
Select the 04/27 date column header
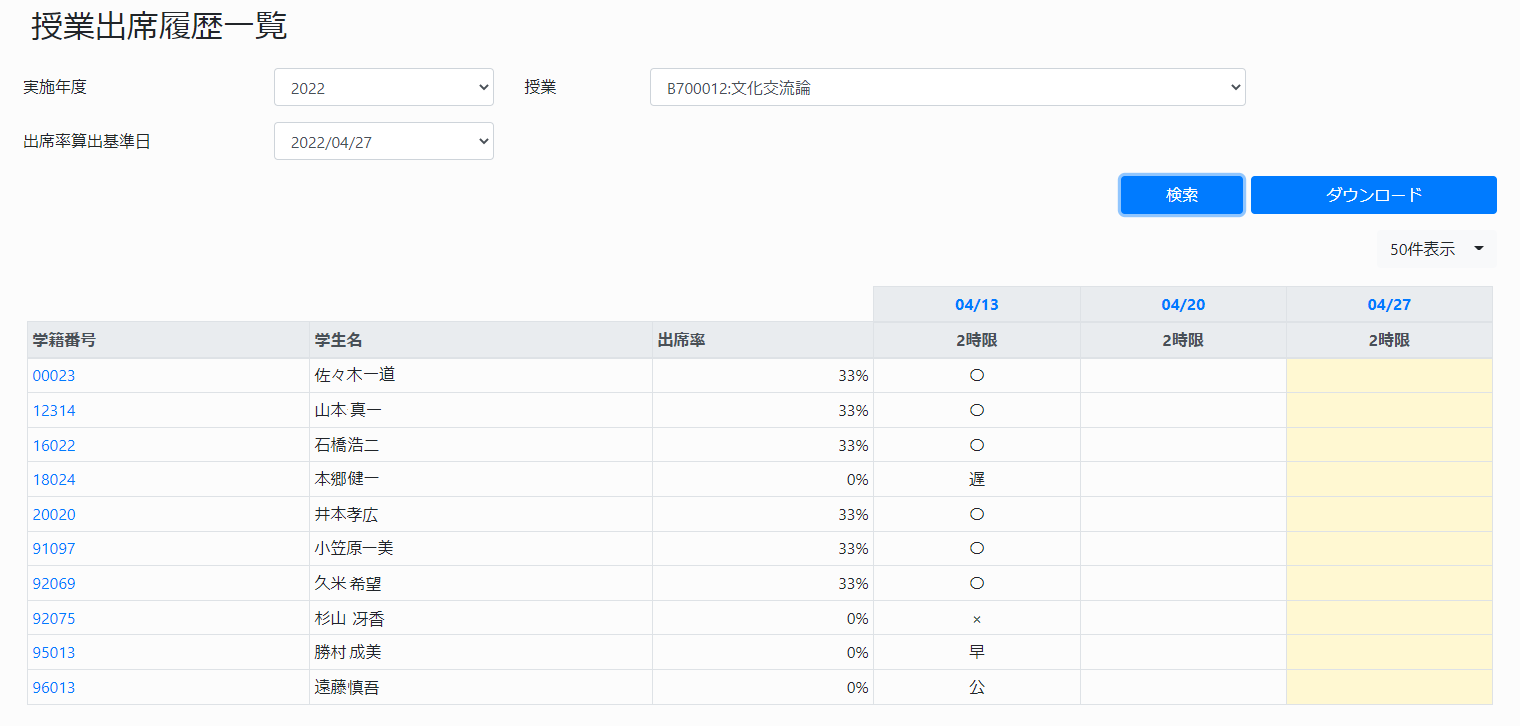[x=1388, y=303]
